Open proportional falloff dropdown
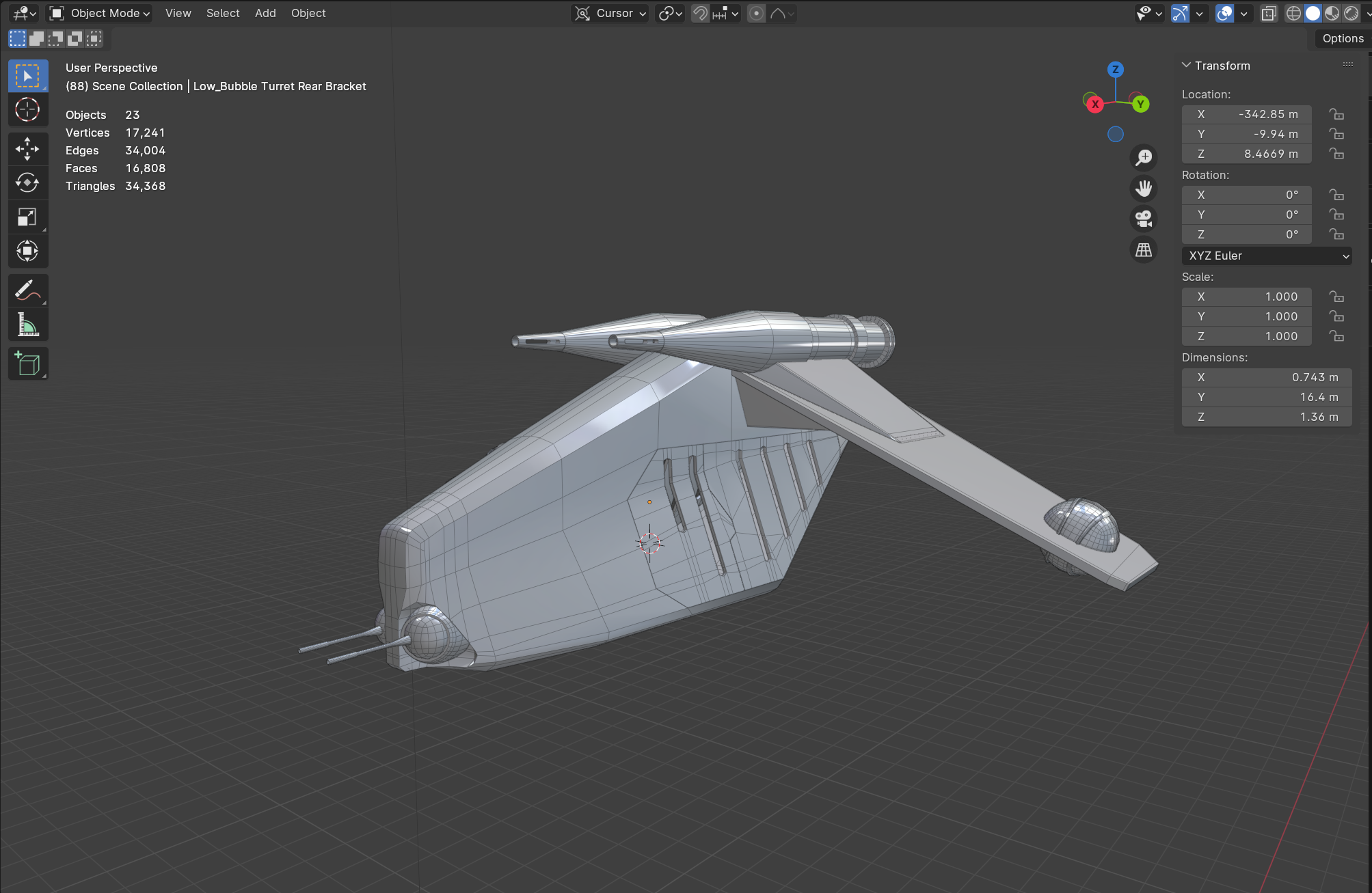The image size is (1372, 893). coord(782,14)
